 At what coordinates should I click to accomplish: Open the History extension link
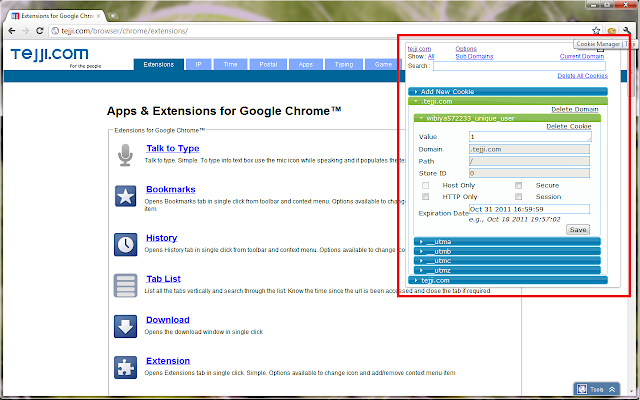tap(162, 238)
